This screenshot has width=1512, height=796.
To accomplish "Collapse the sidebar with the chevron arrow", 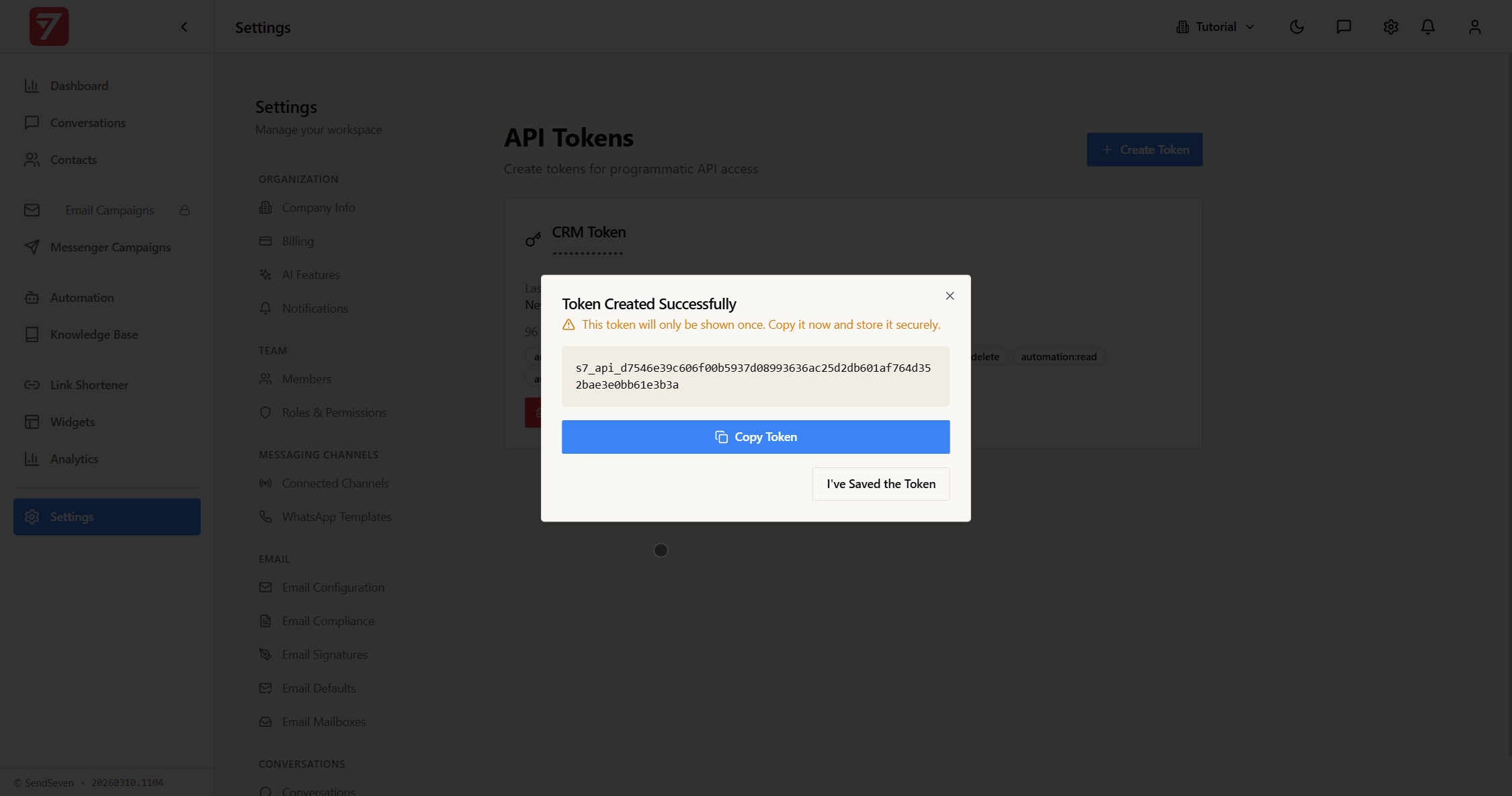I will (184, 27).
